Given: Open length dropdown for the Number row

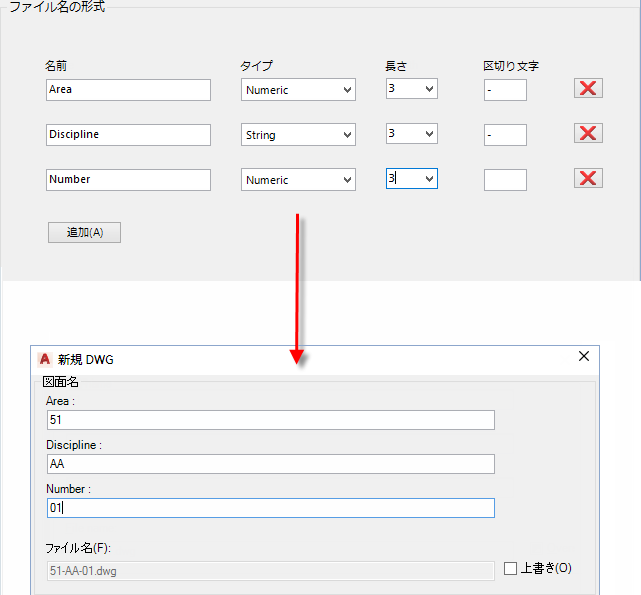Looking at the screenshot, I should 412,179.
